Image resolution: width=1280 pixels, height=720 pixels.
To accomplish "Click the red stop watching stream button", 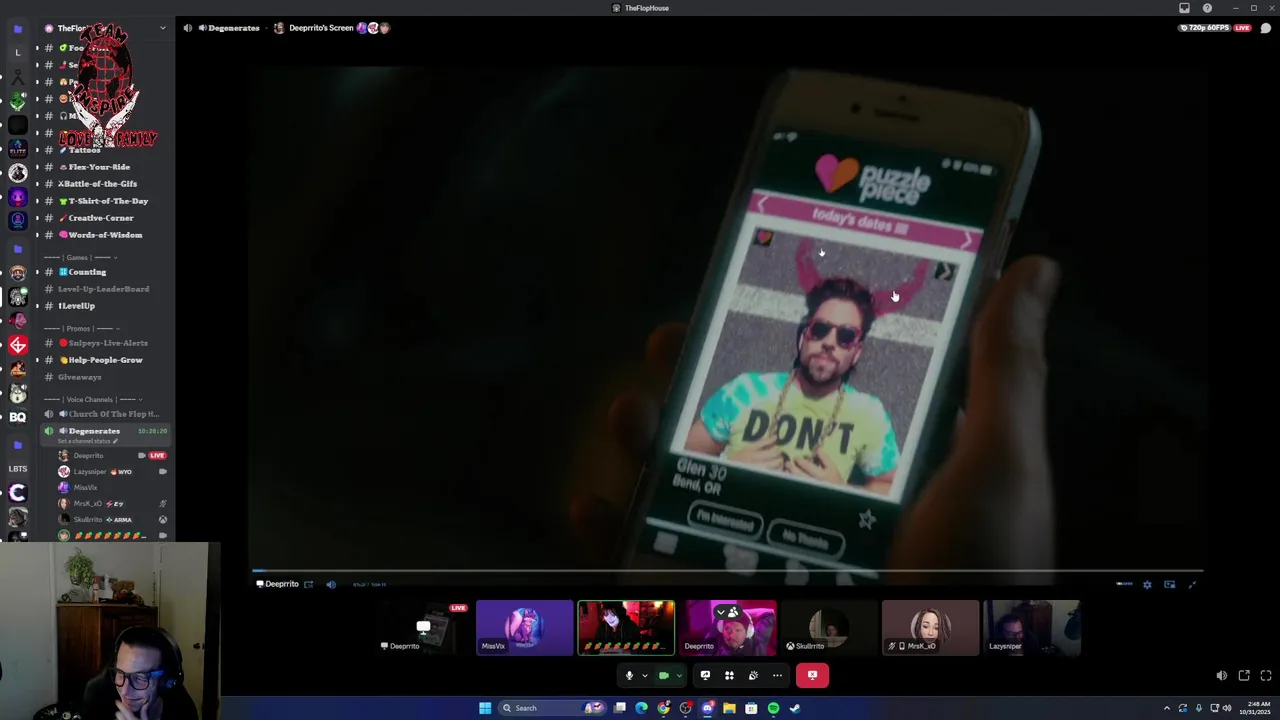I will (x=812, y=676).
